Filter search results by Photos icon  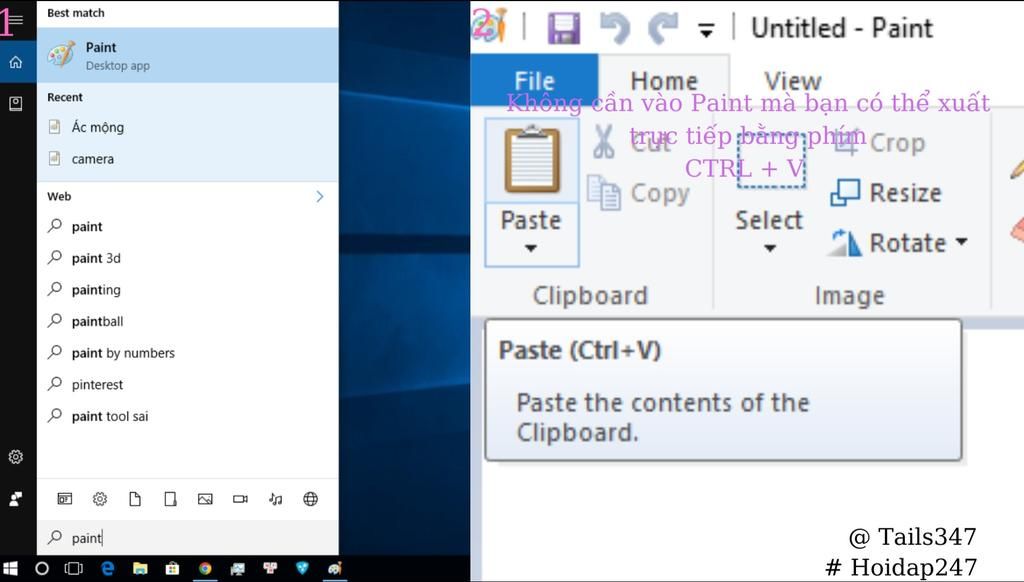[205, 499]
